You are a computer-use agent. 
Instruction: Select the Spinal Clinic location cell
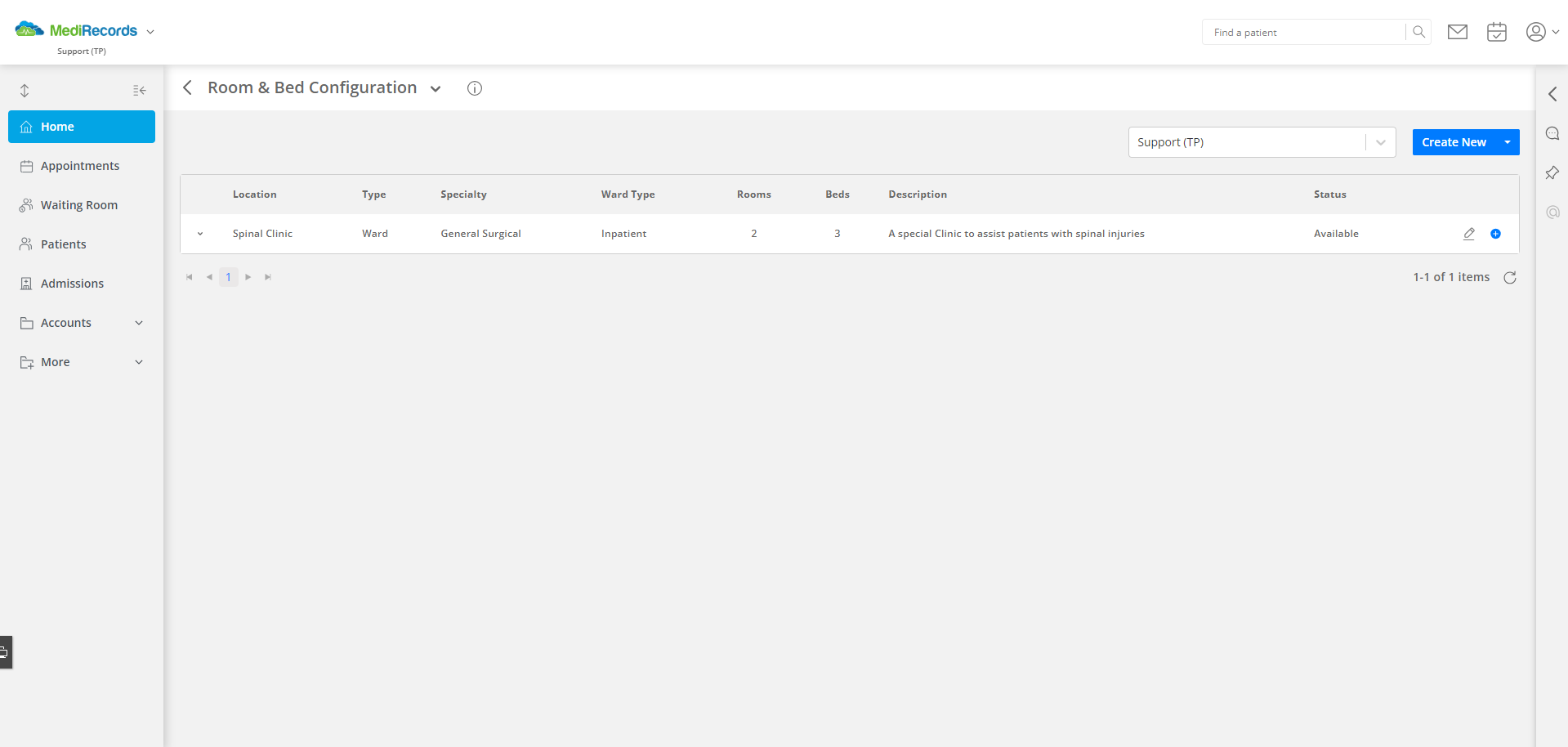click(x=262, y=234)
